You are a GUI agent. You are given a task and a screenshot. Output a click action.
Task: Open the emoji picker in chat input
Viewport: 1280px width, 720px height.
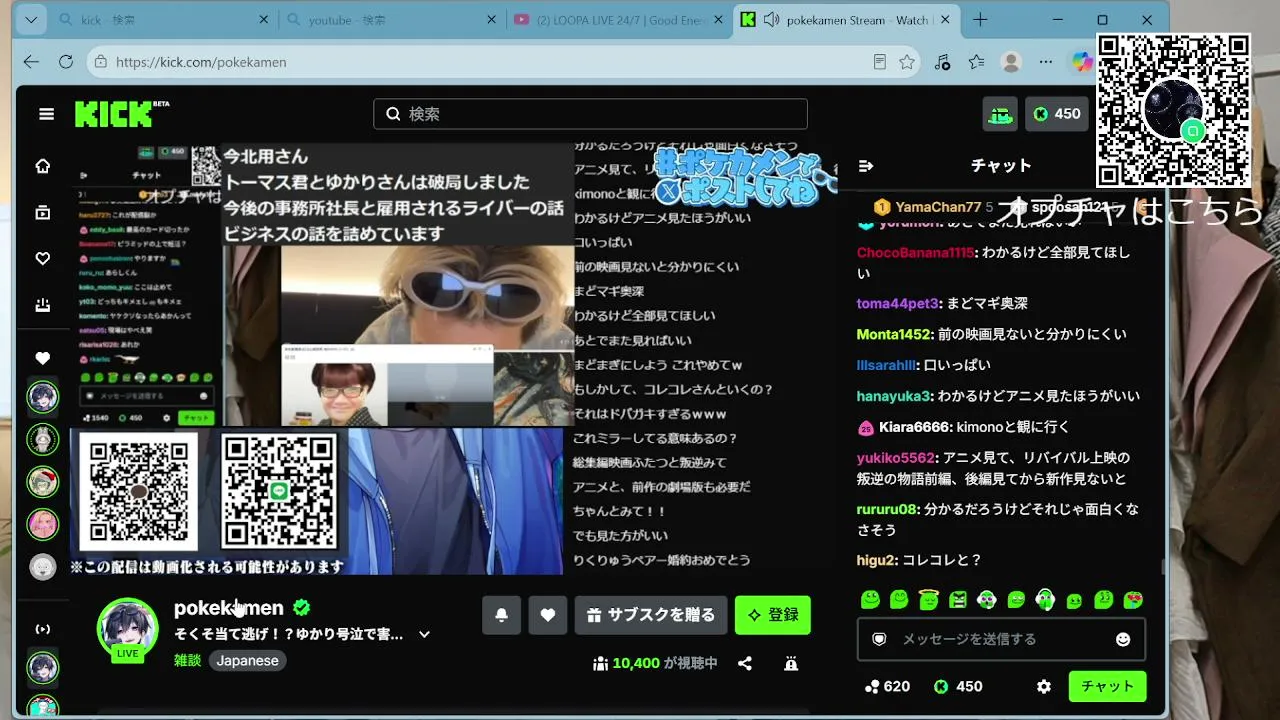[x=1123, y=639]
